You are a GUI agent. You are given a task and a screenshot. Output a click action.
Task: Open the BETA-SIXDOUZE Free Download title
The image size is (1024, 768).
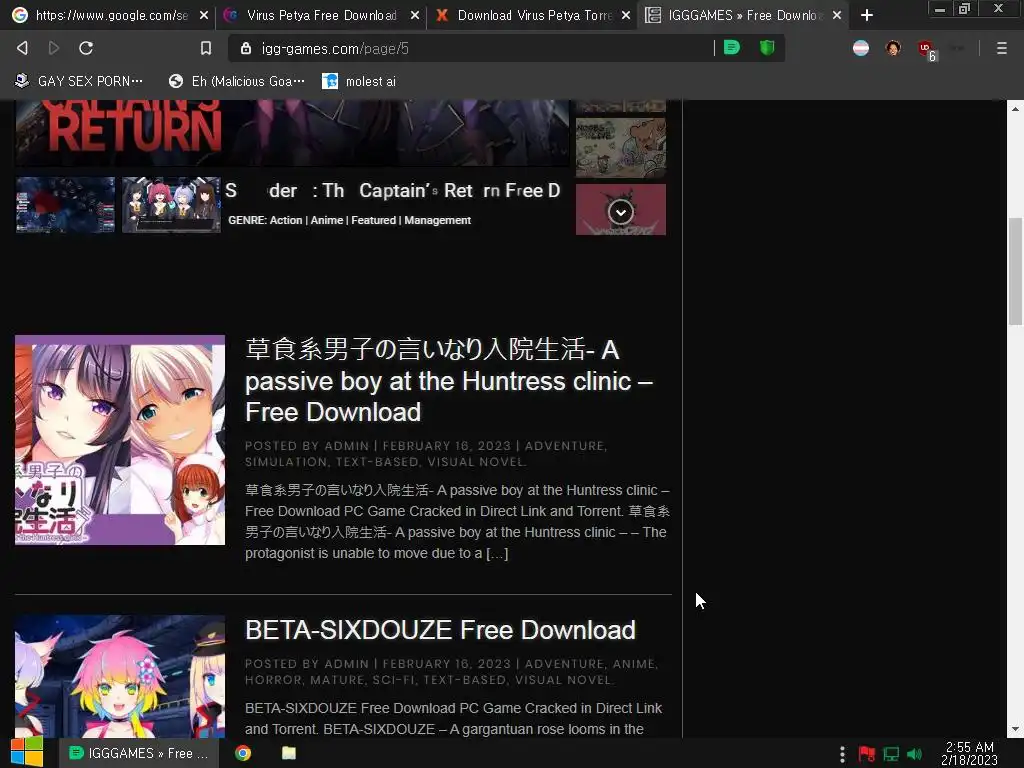tap(440, 630)
